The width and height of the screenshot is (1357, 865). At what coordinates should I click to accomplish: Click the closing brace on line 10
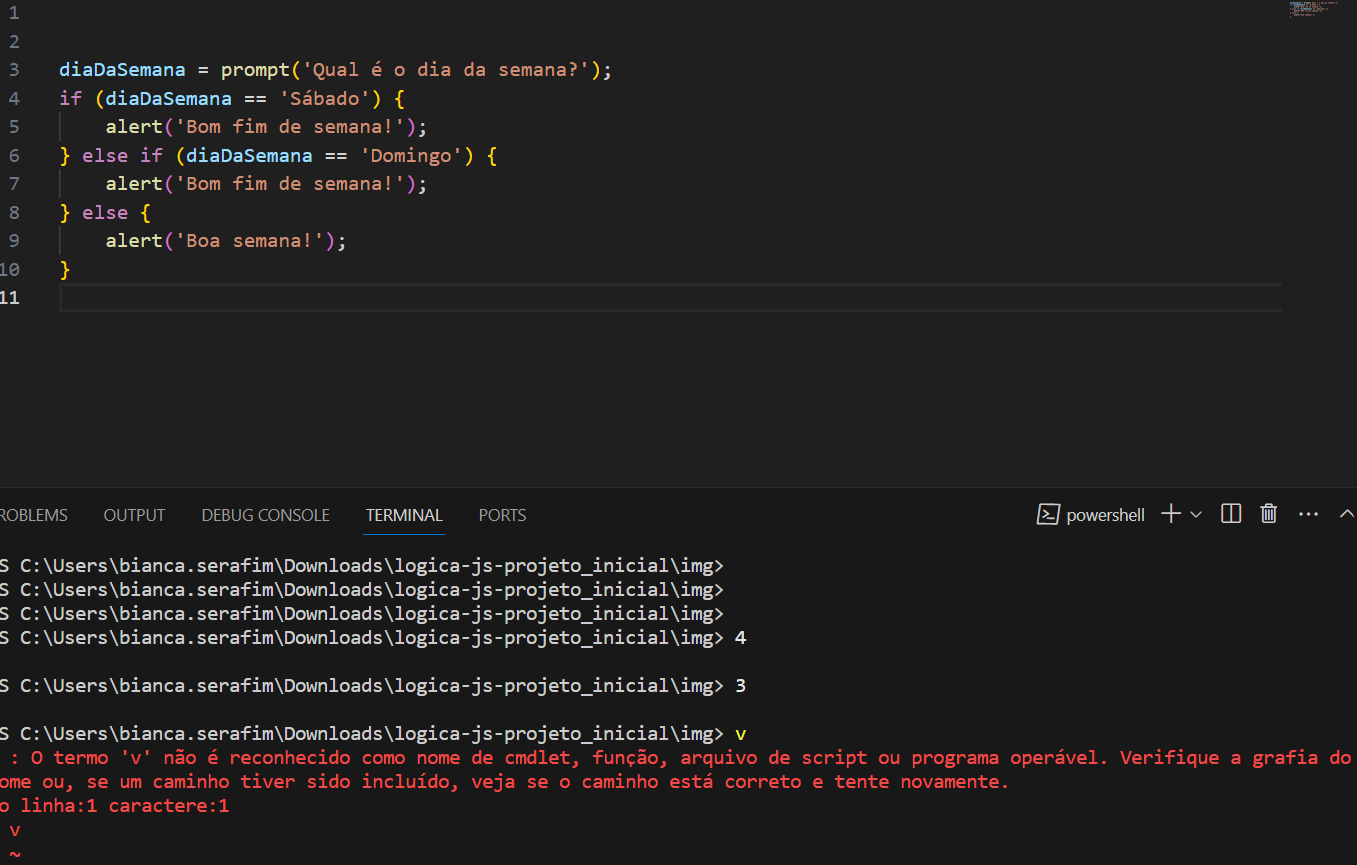pos(65,270)
